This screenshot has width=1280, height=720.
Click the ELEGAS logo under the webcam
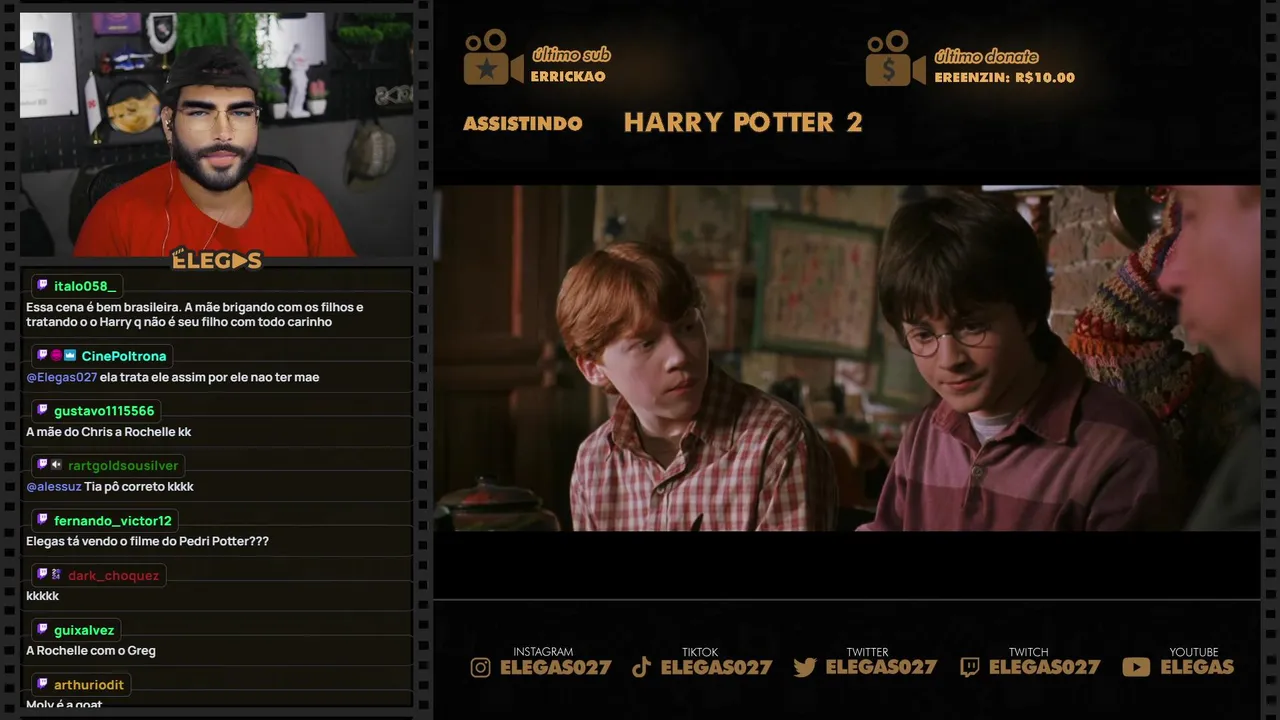pos(217,261)
